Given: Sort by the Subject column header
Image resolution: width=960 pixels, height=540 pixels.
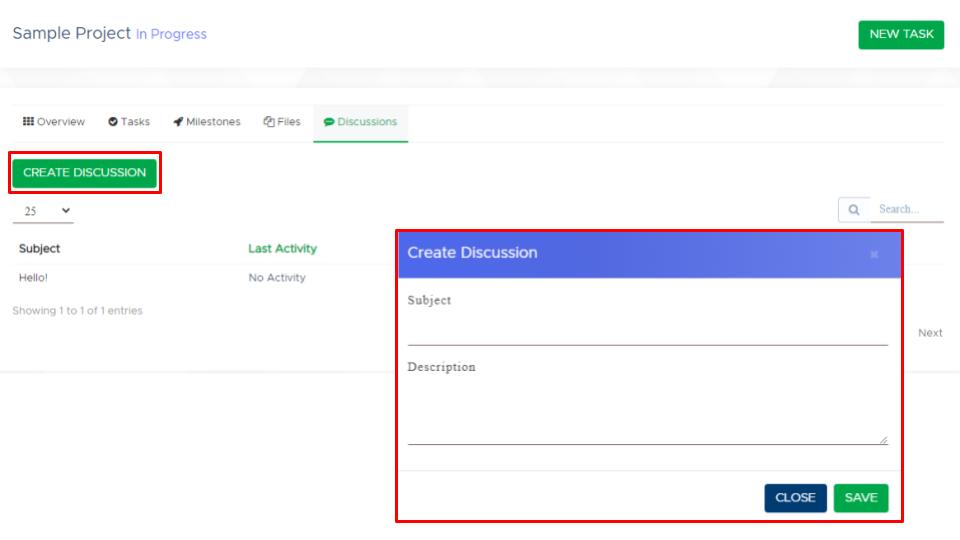Looking at the screenshot, I should pyautogui.click(x=40, y=249).
